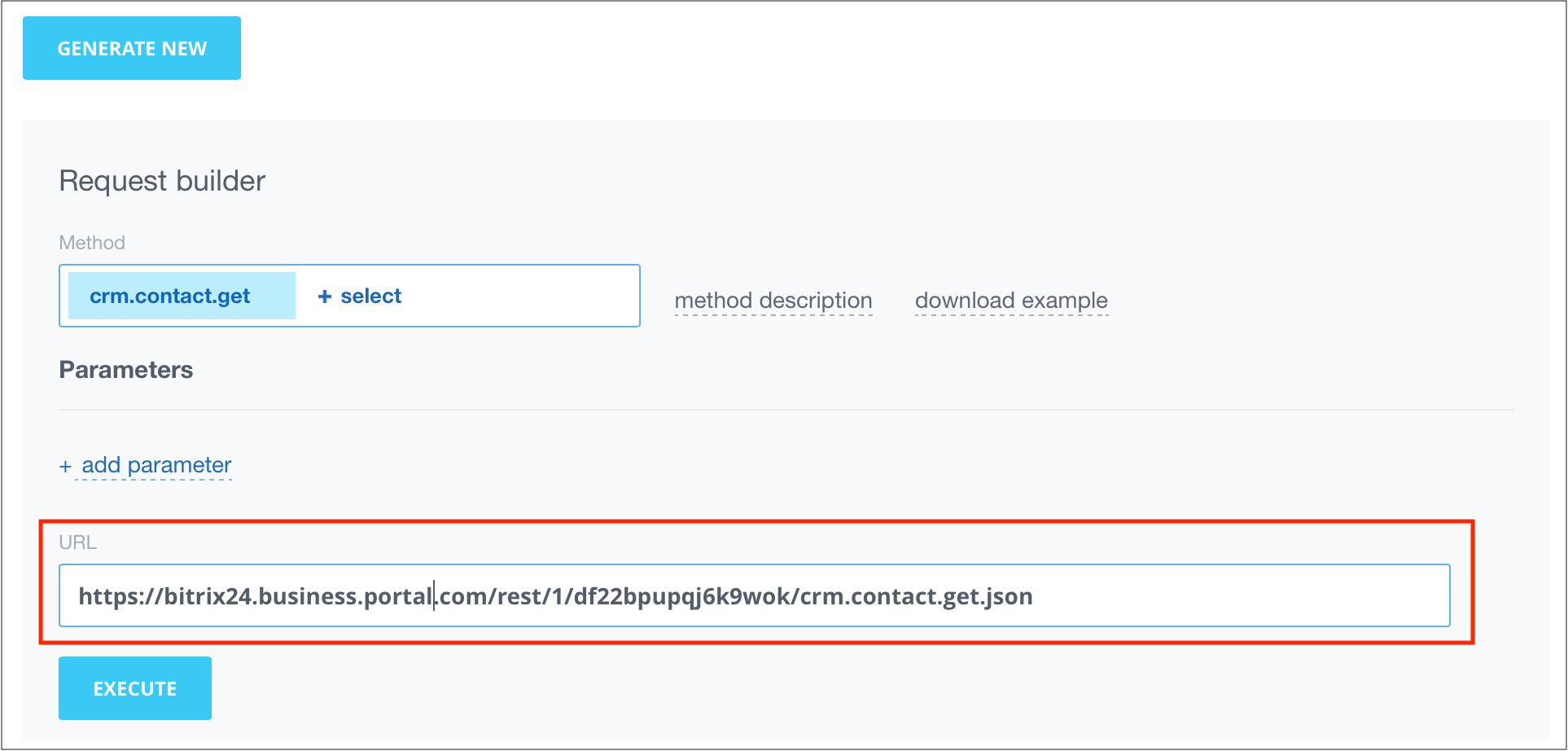Click the Request builder title

click(161, 181)
